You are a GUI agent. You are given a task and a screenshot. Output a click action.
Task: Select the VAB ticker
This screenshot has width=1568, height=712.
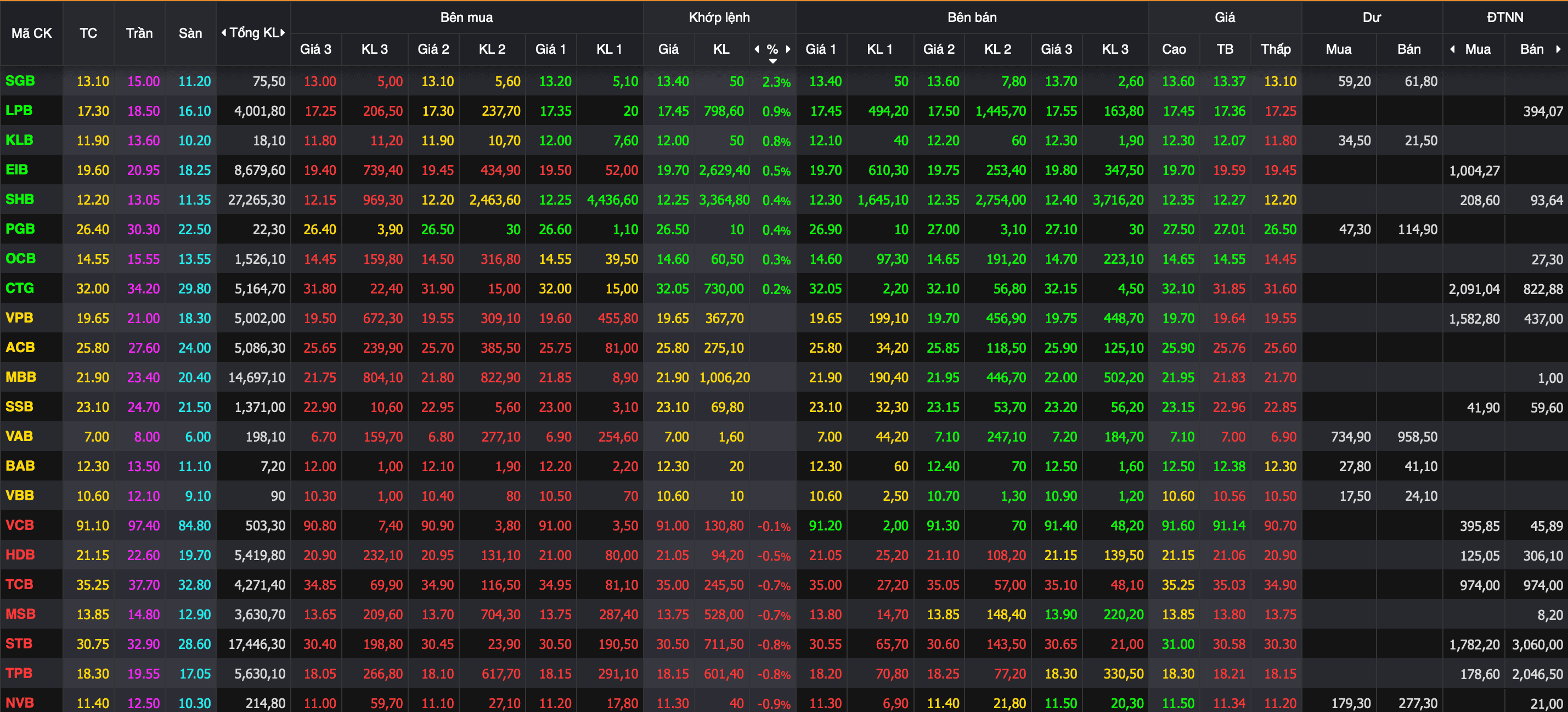pyautogui.click(x=20, y=436)
